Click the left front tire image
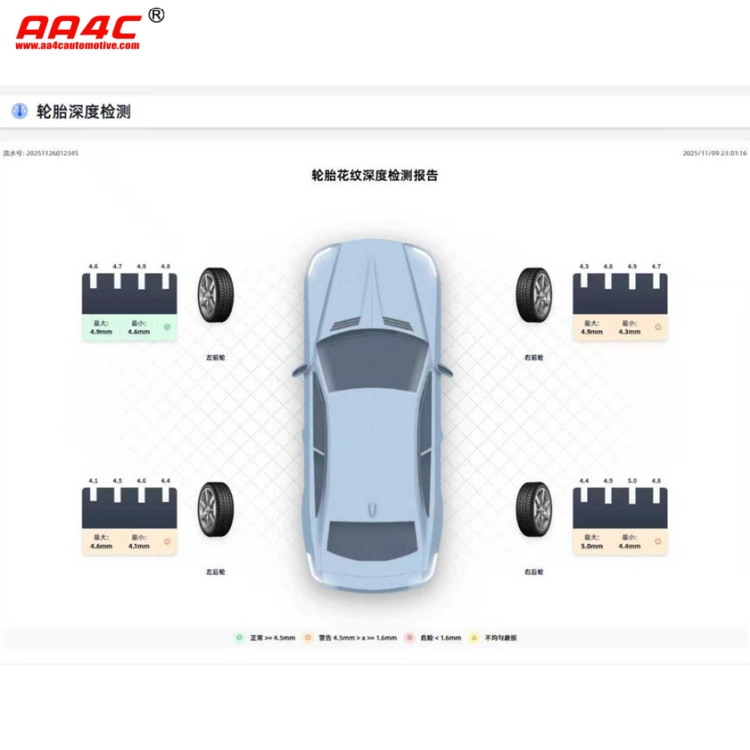This screenshot has width=750, height=750. 214,295
